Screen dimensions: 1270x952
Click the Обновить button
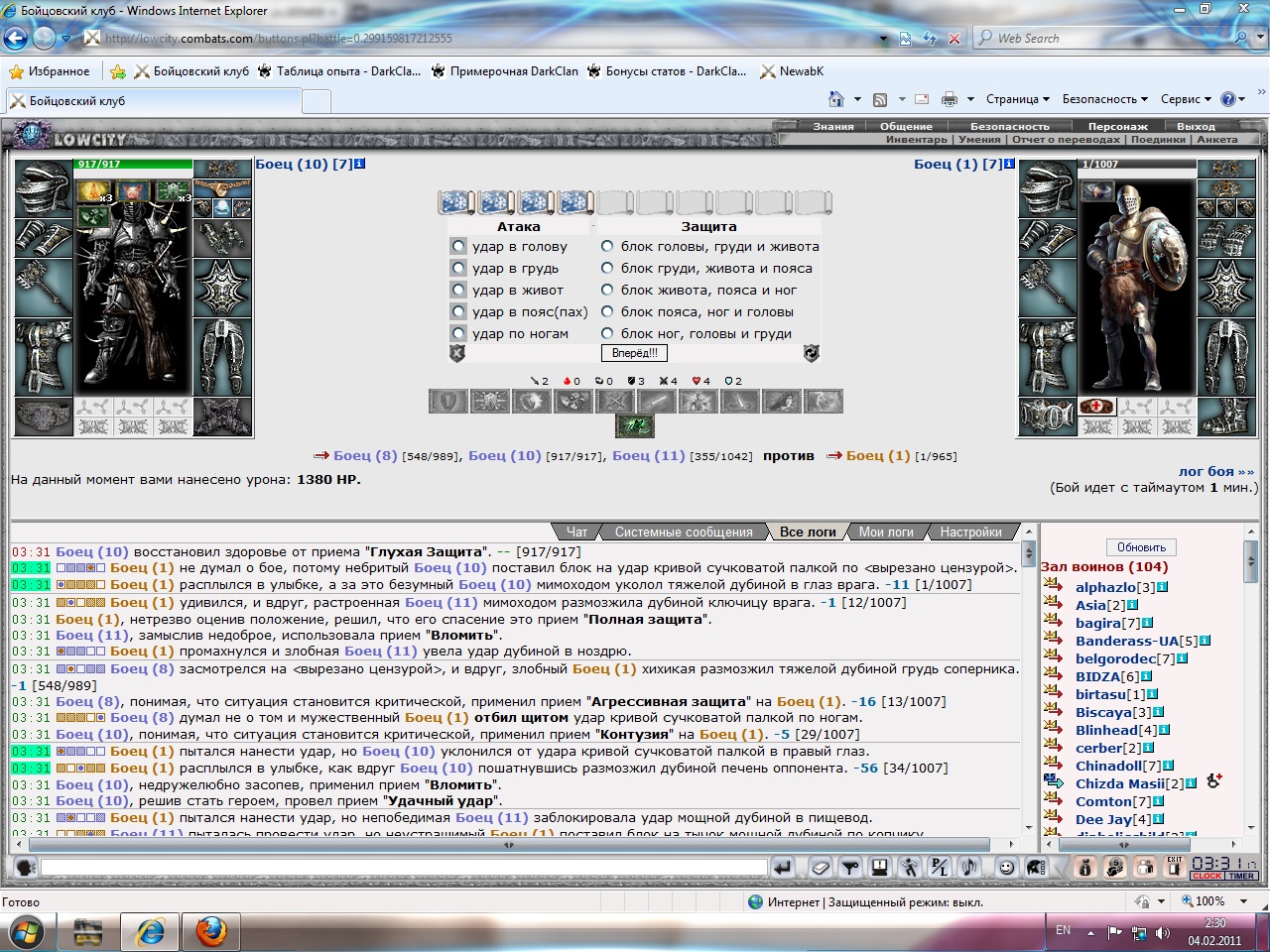point(1141,547)
